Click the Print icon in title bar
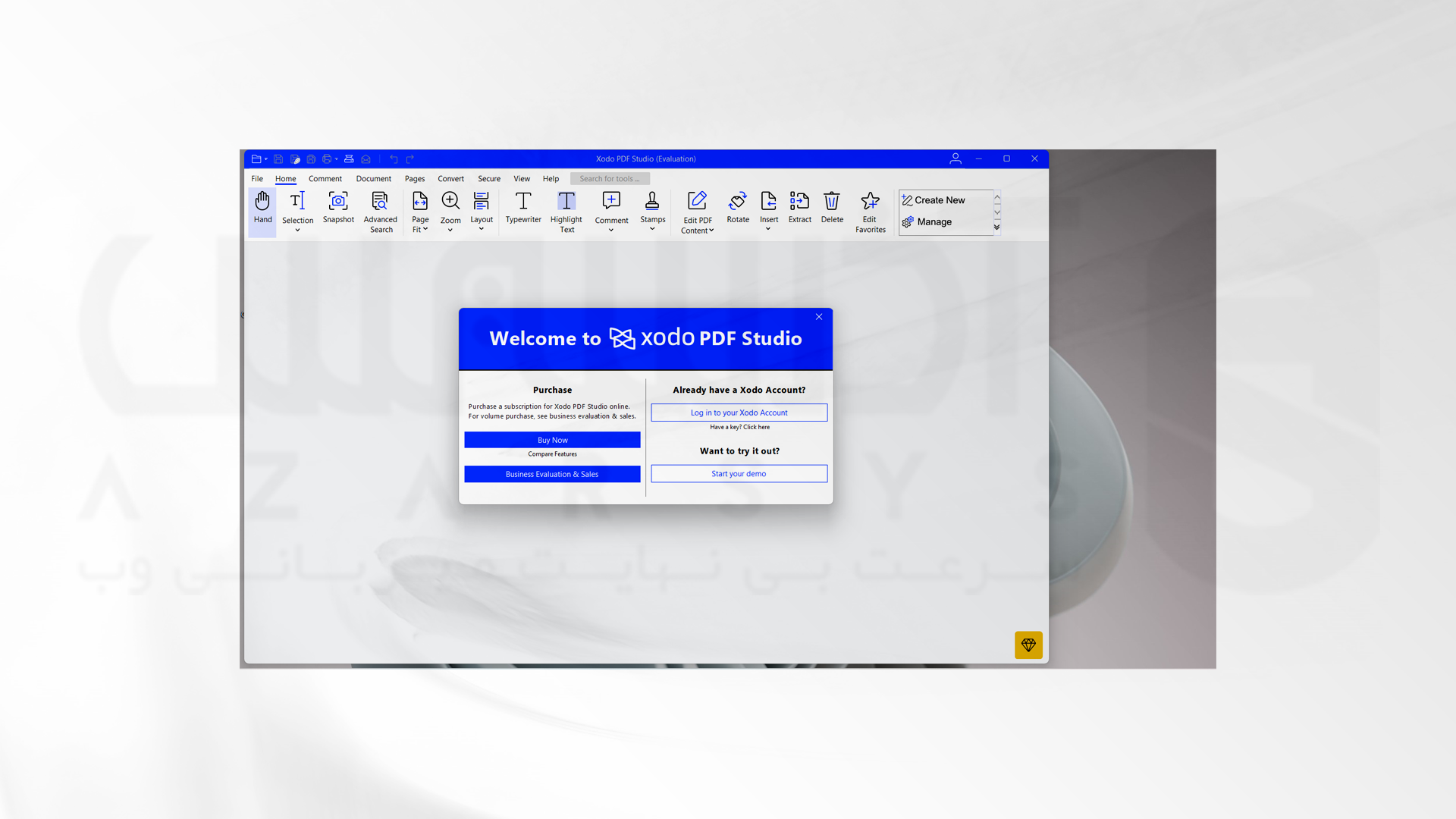Screen dimensions: 1456x819 [327, 159]
